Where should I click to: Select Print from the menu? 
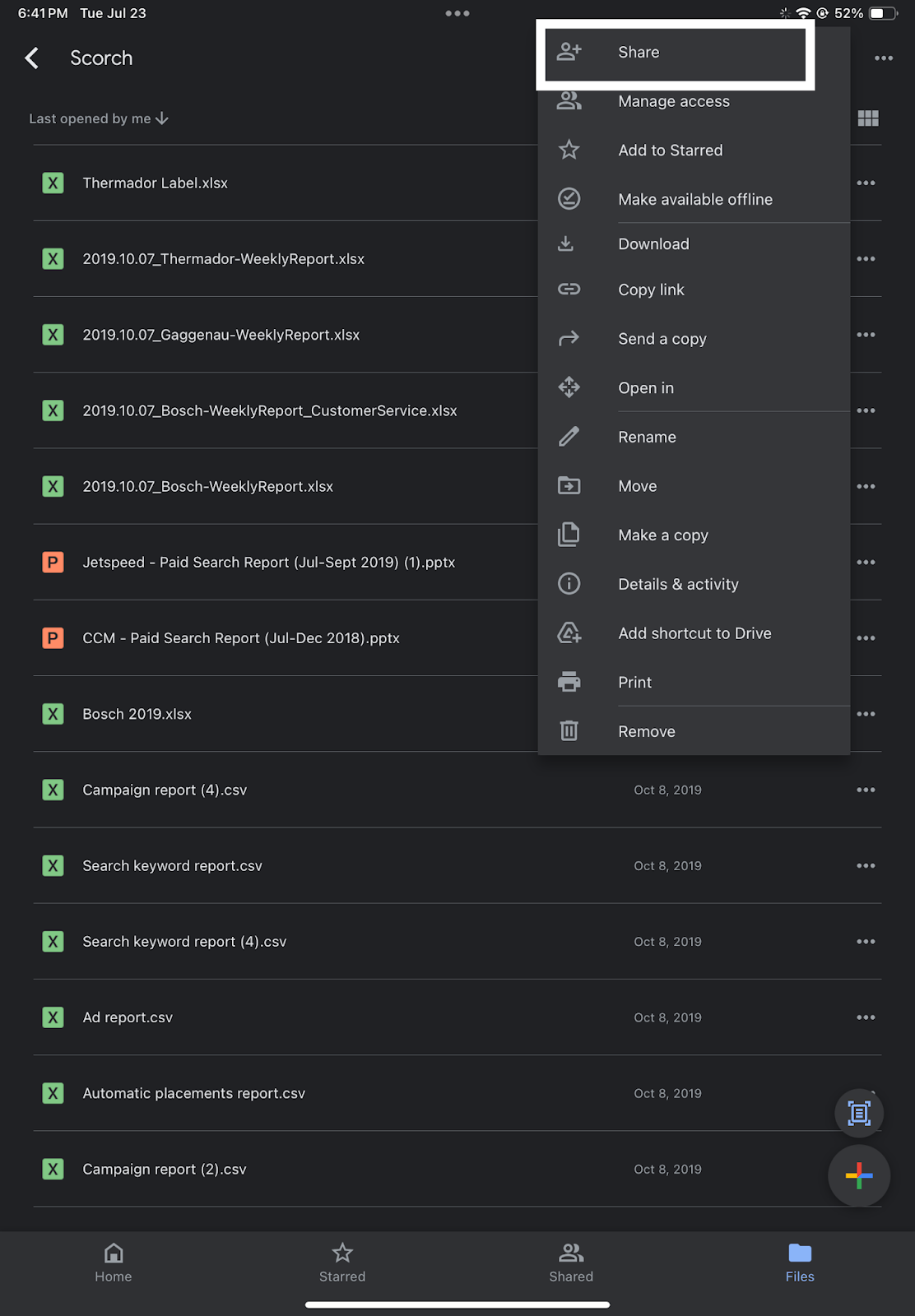pos(694,682)
